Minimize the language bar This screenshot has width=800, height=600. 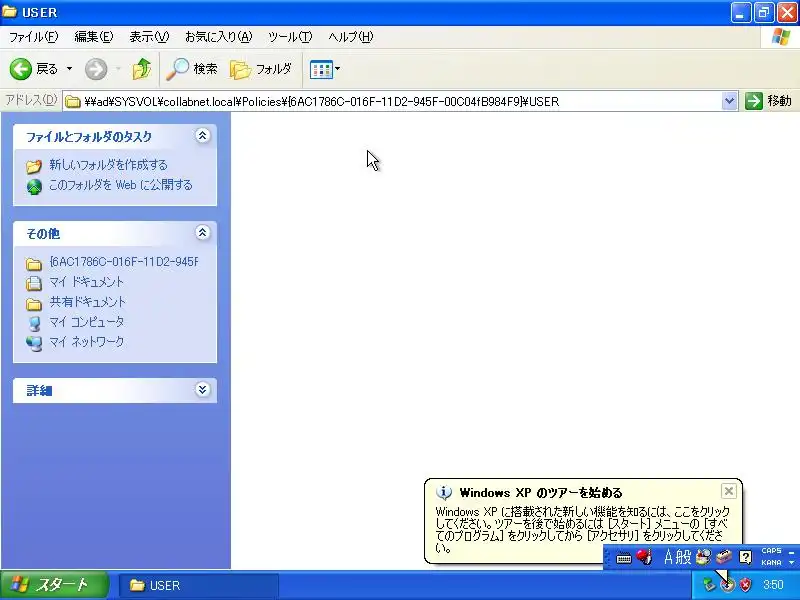coord(792,552)
